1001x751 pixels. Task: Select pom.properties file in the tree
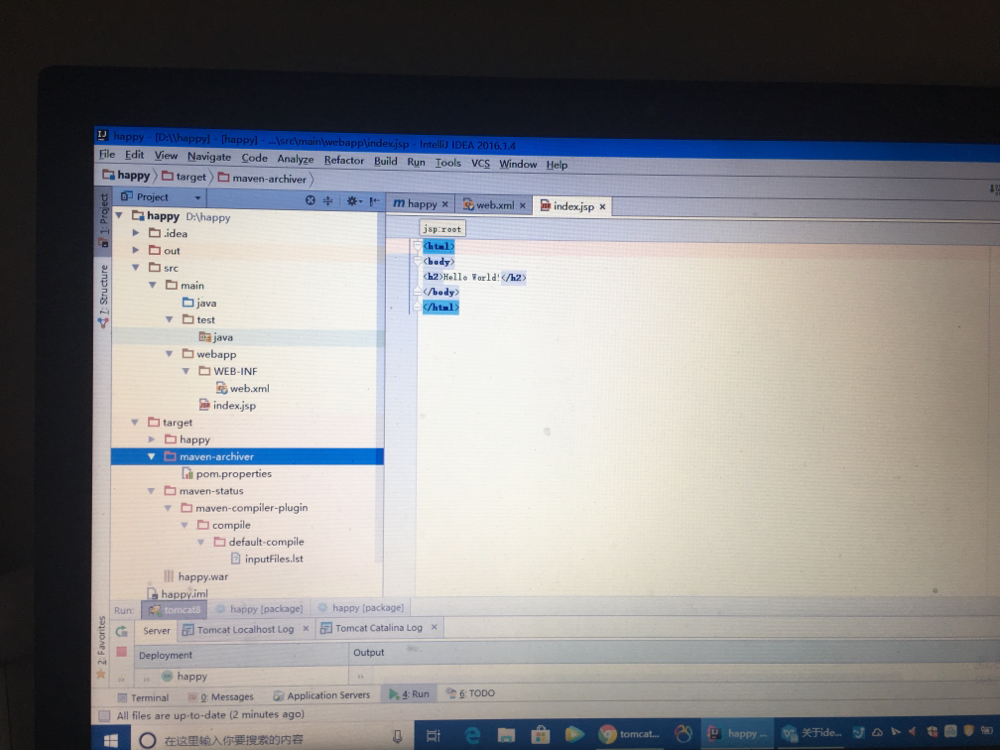[x=227, y=474]
